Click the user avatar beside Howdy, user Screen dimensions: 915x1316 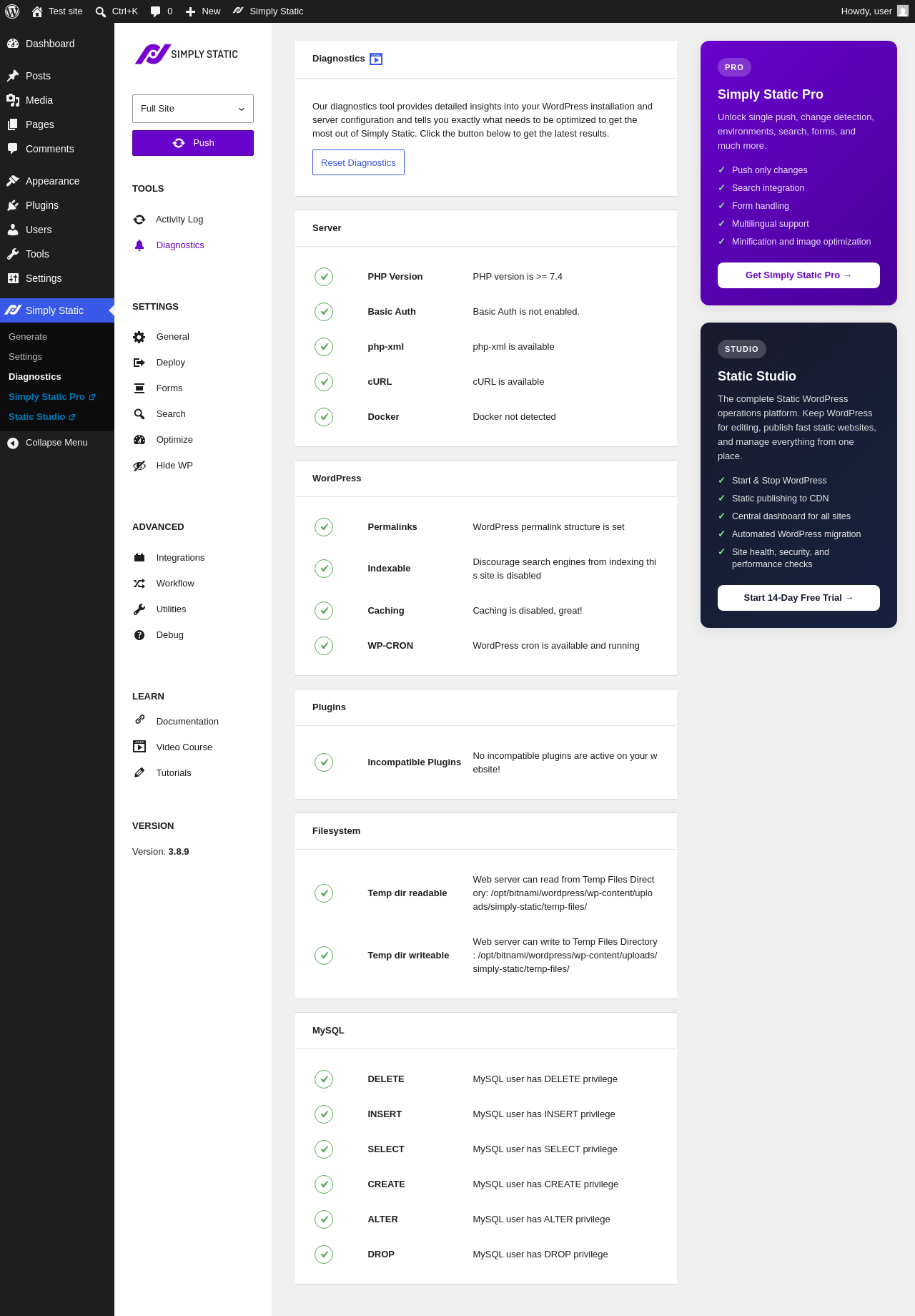click(x=903, y=11)
